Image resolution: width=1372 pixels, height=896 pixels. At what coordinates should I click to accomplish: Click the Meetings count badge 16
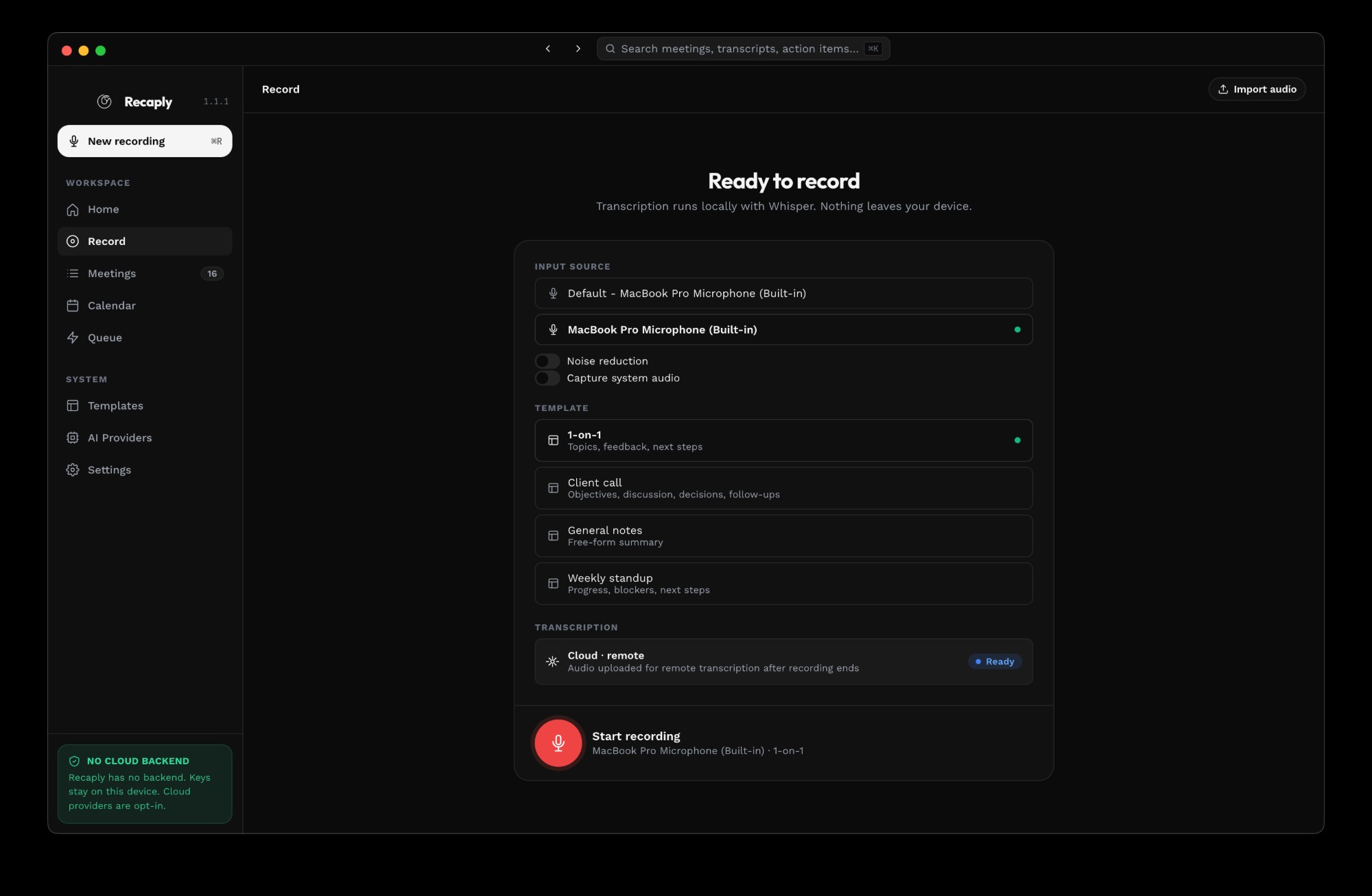pos(212,274)
